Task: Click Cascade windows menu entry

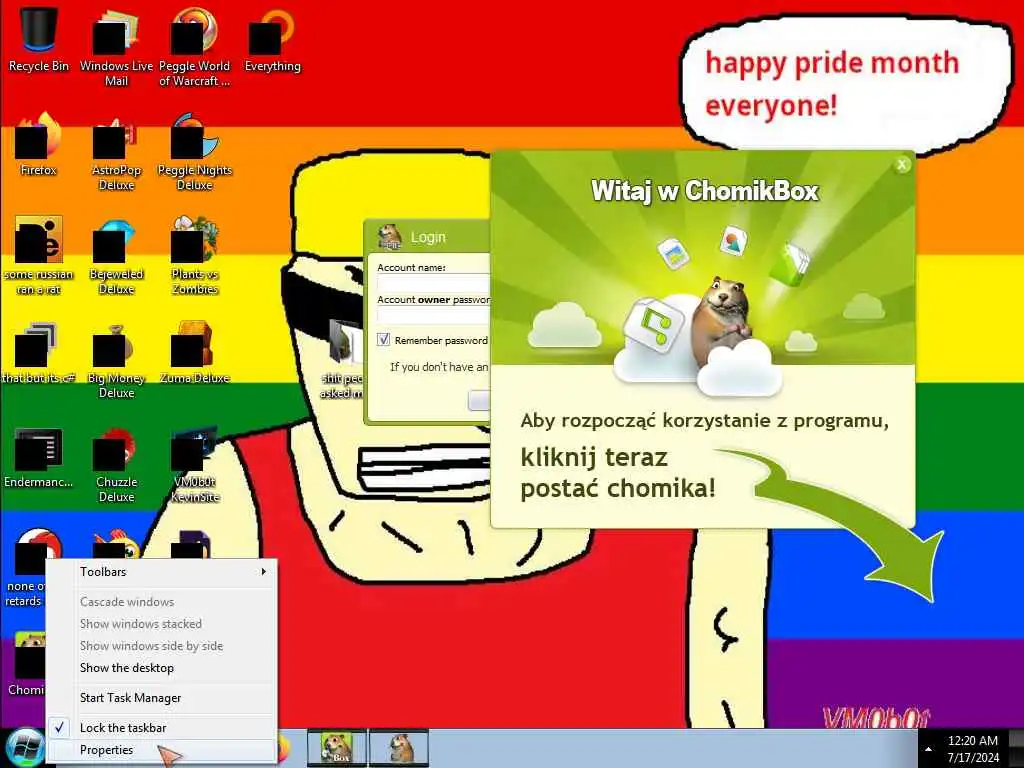Action: 161,601
